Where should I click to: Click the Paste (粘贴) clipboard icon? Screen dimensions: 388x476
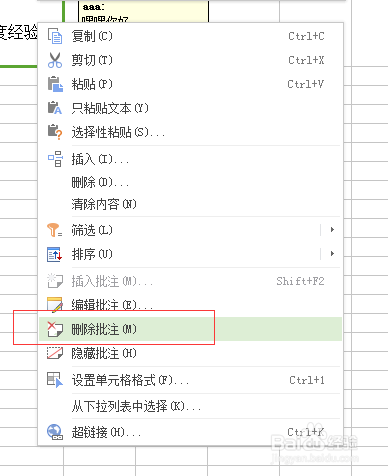[55, 84]
